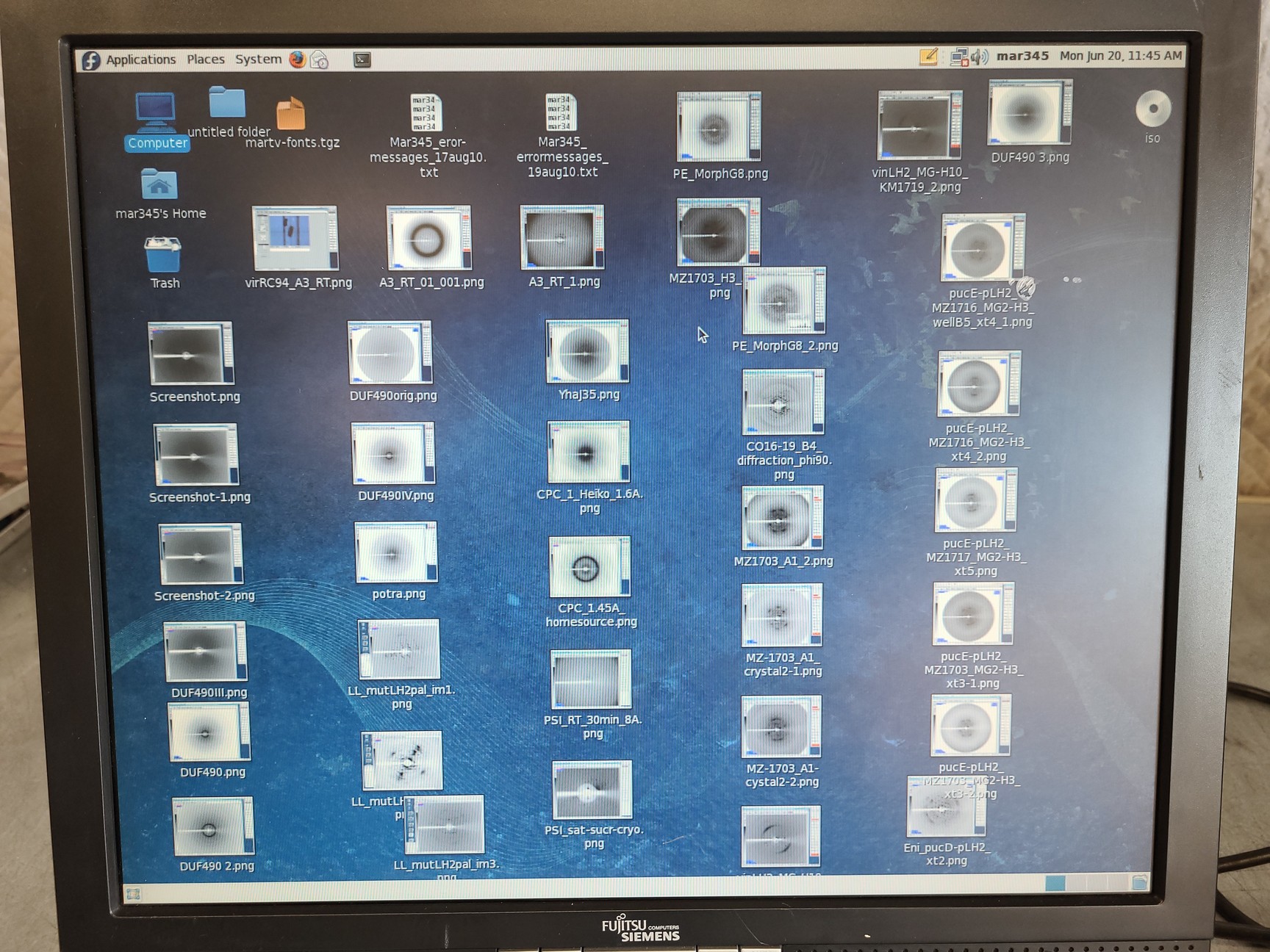The width and height of the screenshot is (1270, 952).
Task: Click the mar345 user name in panel
Action: point(1022,56)
